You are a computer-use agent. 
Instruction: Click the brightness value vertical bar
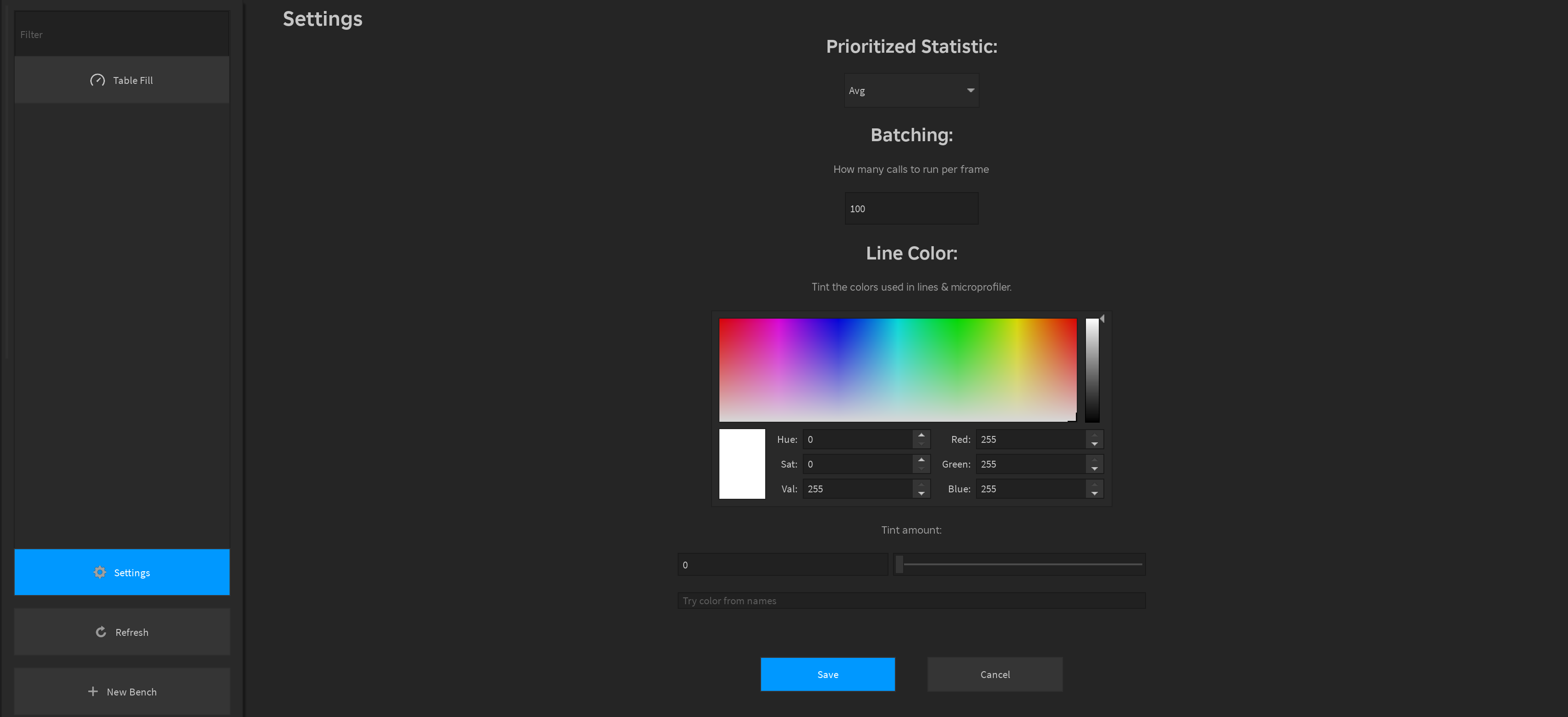tap(1092, 370)
